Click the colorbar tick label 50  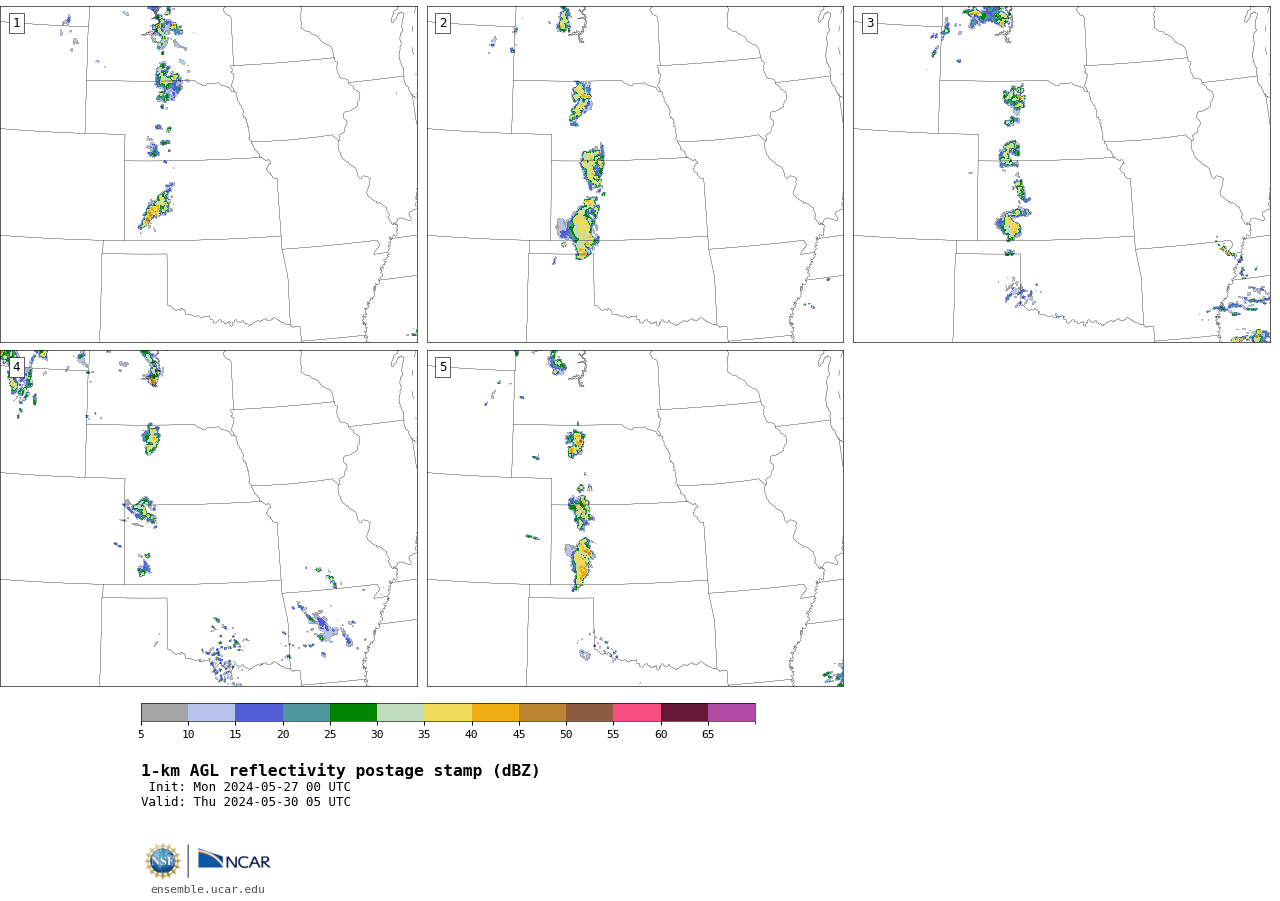pos(566,735)
